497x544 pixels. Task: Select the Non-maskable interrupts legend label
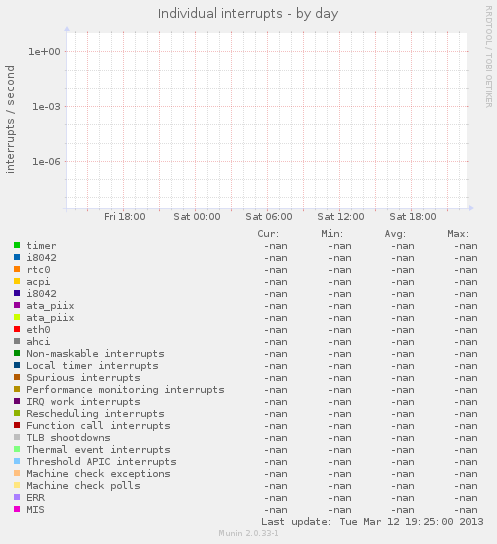click(95, 354)
